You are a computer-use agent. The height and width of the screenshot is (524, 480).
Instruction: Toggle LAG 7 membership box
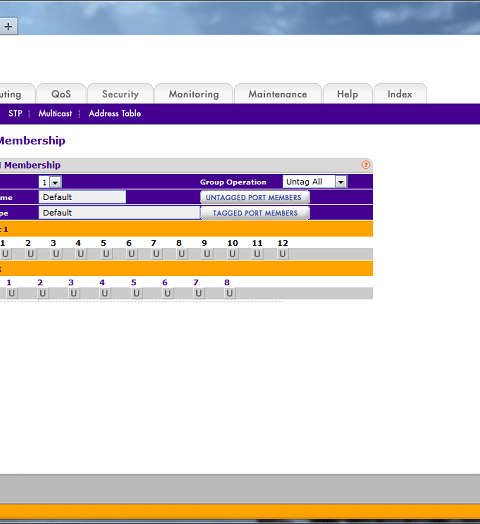[x=198, y=293]
